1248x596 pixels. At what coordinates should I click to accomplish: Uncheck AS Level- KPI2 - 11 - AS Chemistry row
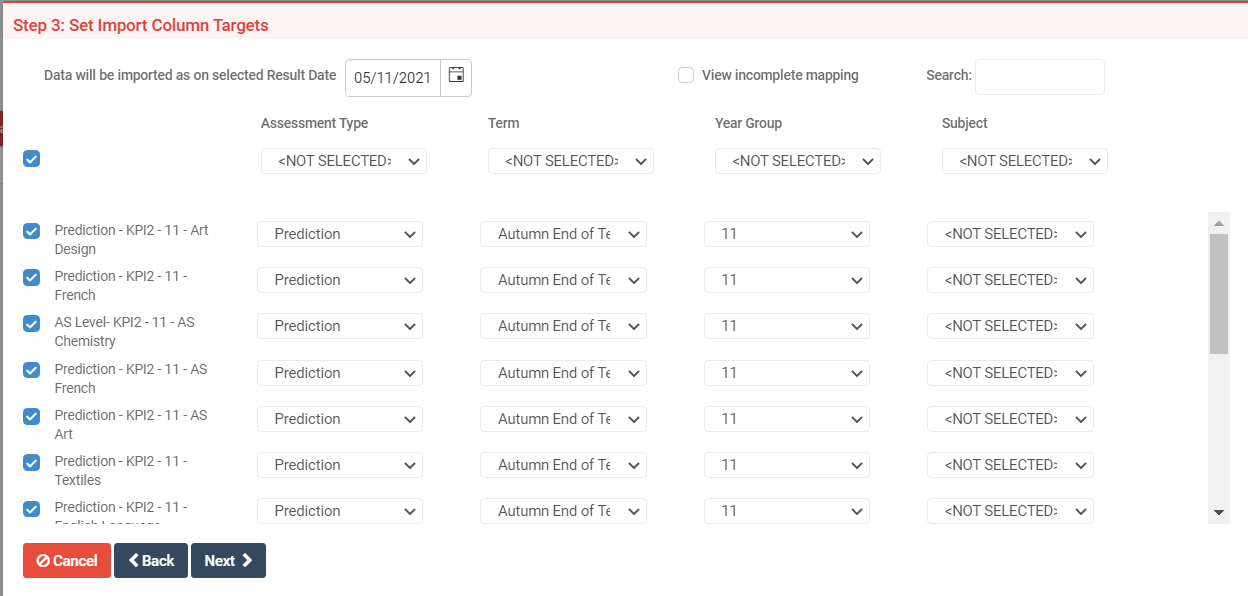pyautogui.click(x=31, y=324)
